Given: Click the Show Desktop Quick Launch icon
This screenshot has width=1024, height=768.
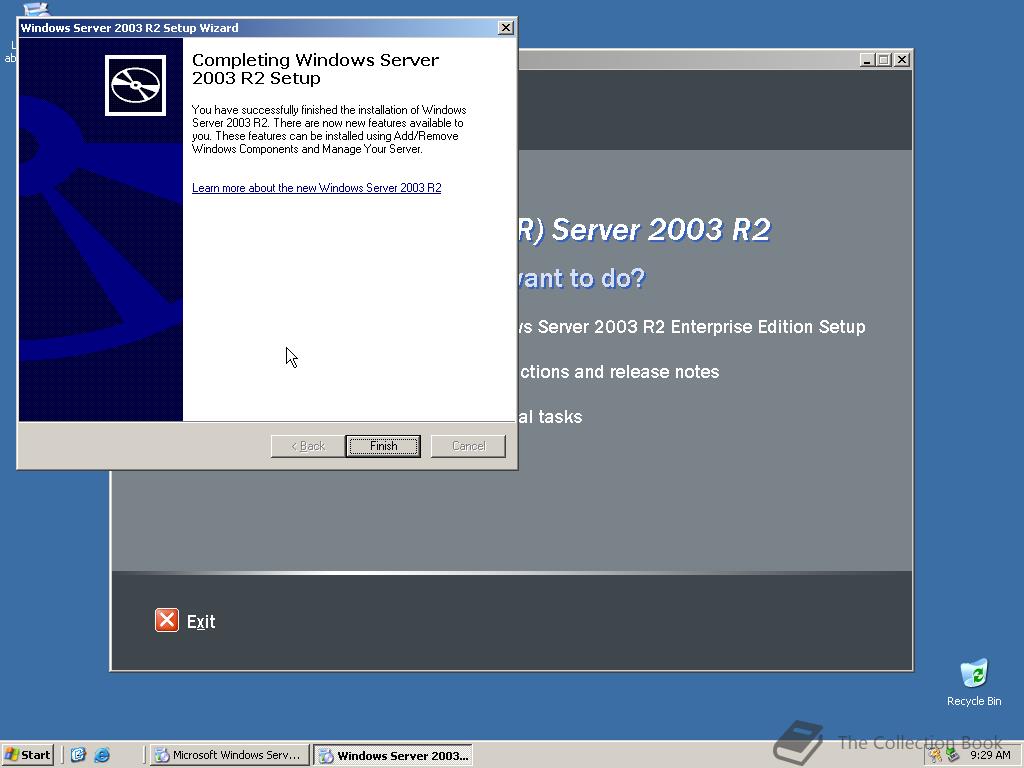Looking at the screenshot, I should (78, 755).
